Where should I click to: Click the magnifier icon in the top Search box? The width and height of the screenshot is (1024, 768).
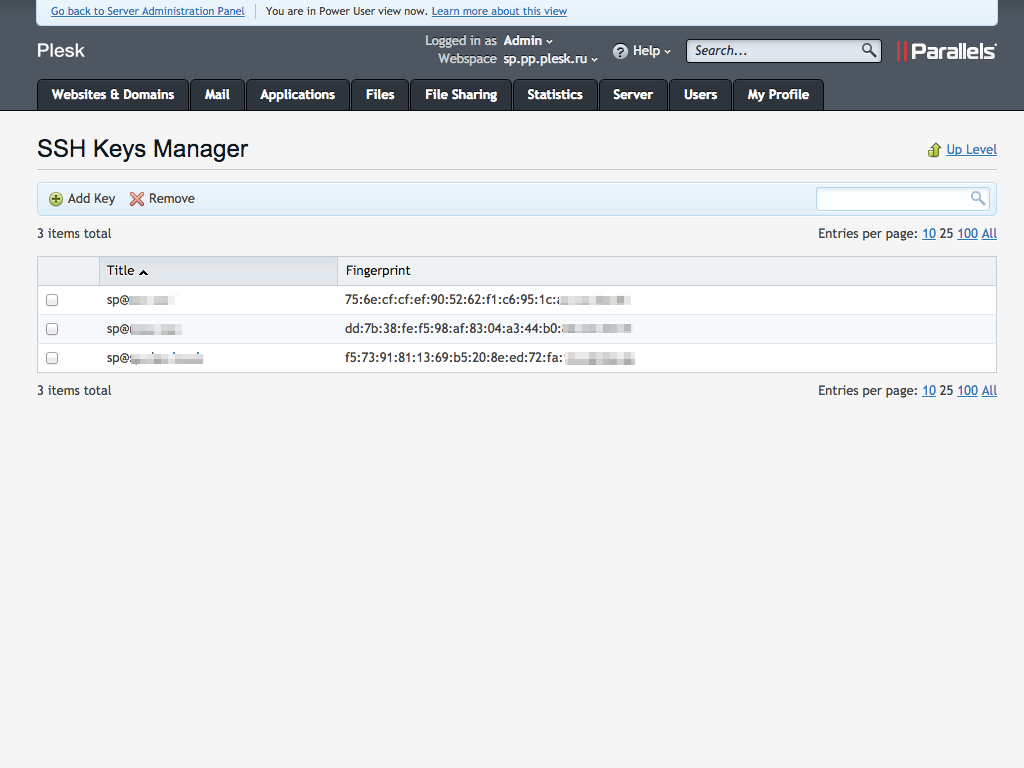pos(869,50)
